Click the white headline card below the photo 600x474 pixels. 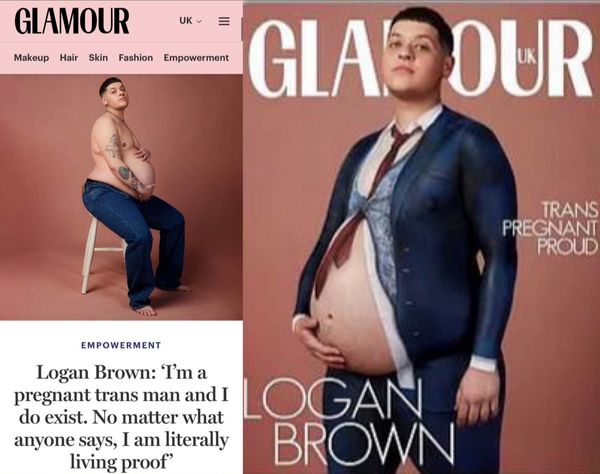pyautogui.click(x=121, y=397)
